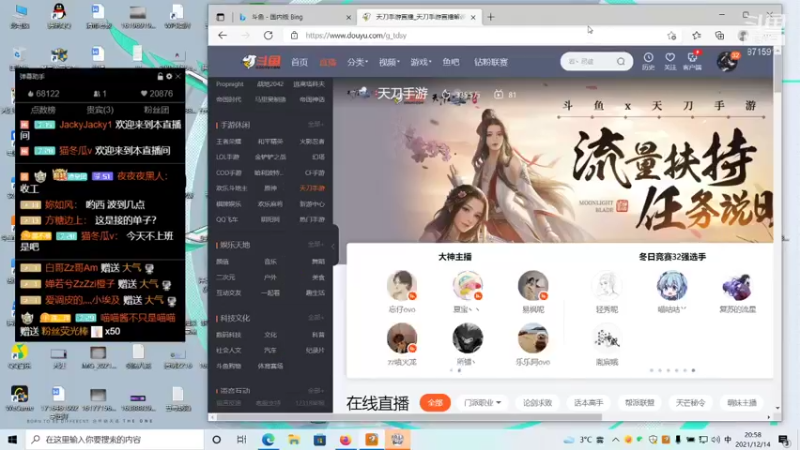Screen dimensions: 800x450
Task: Filter streams by 帮派联盟
Action: pos(639,403)
